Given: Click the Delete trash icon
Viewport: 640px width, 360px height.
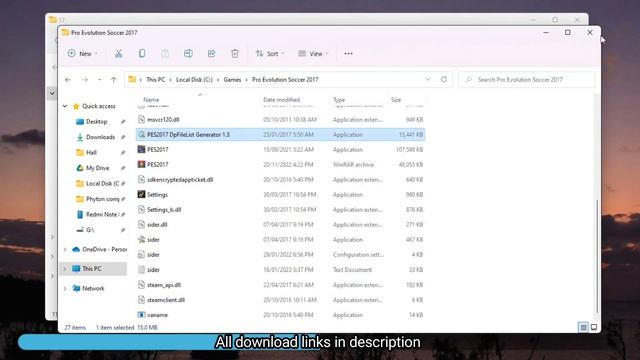Looking at the screenshot, I should (235, 53).
